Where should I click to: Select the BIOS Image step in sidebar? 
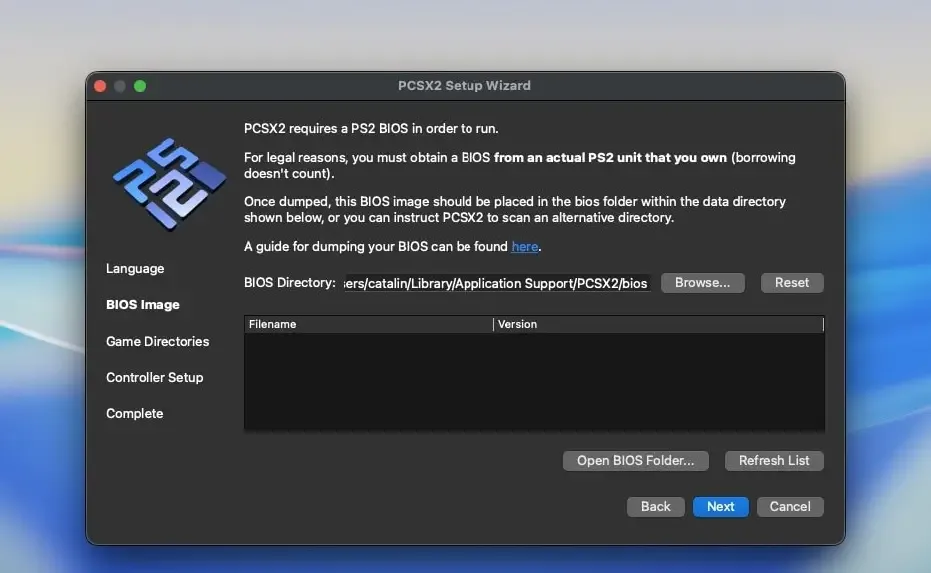[x=142, y=305]
